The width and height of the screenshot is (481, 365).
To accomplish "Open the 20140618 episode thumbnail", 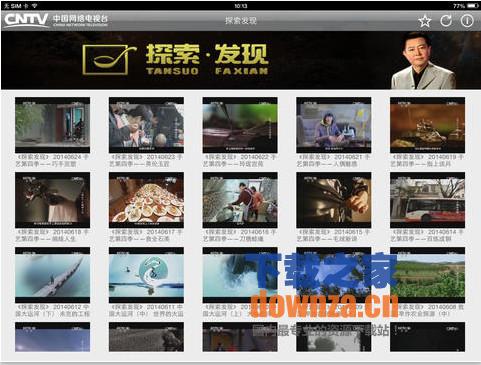I will click(x=52, y=200).
